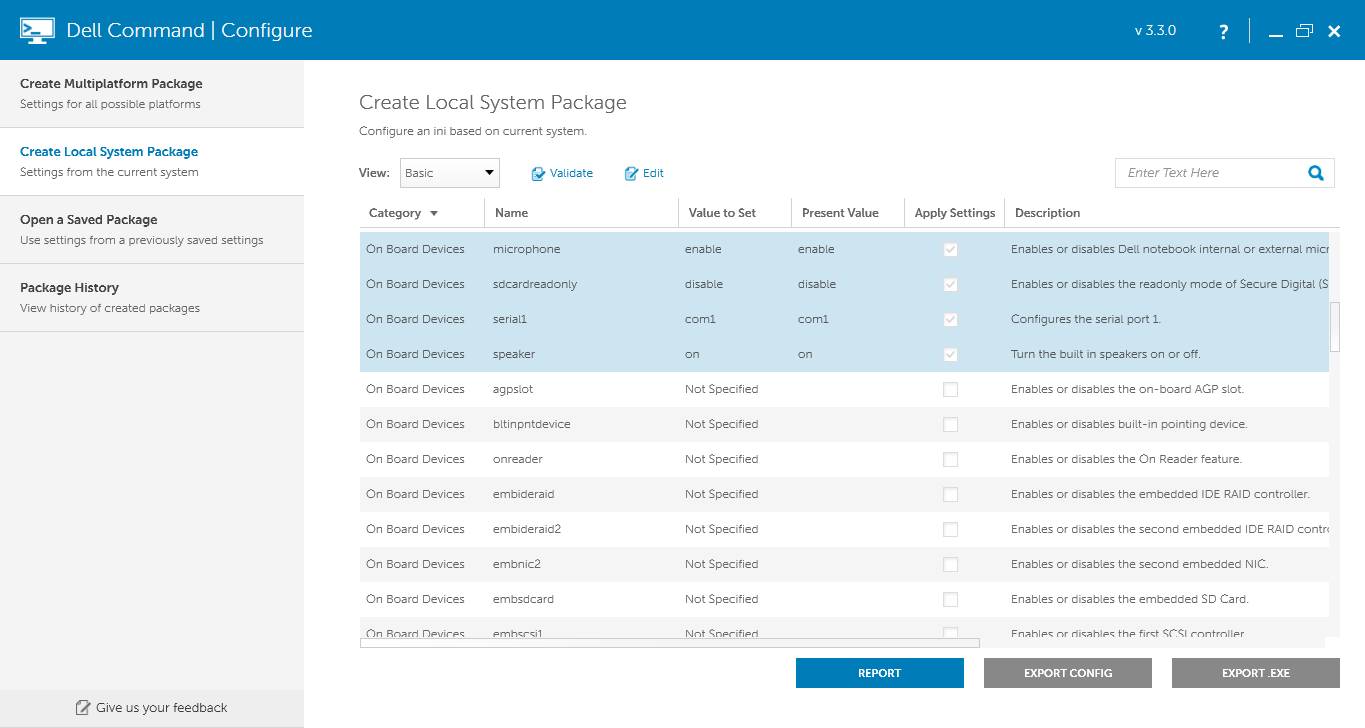Open the Category column filter arrow
Image resolution: width=1365 pixels, height=728 pixels.
(434, 213)
